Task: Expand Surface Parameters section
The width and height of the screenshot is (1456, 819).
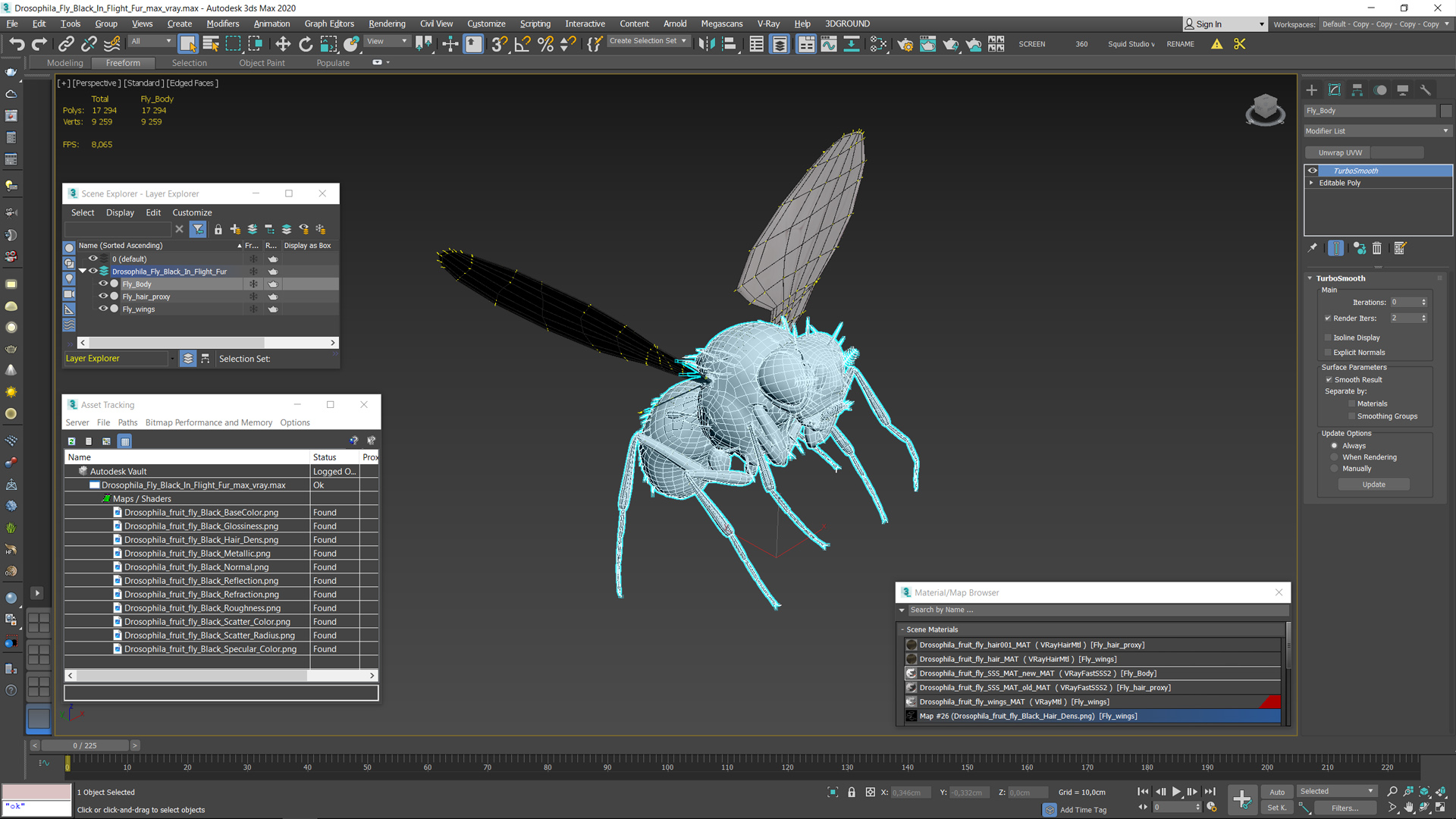Action: (1352, 367)
